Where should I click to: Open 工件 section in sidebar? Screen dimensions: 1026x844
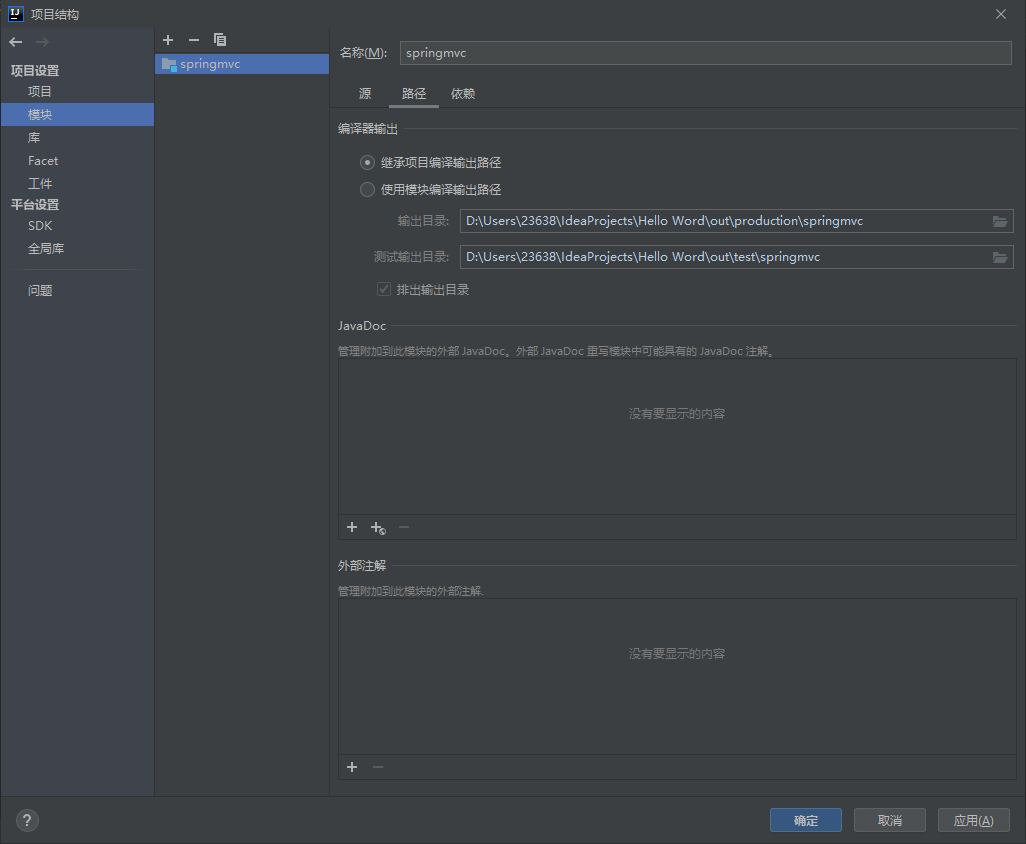pyautogui.click(x=77, y=184)
